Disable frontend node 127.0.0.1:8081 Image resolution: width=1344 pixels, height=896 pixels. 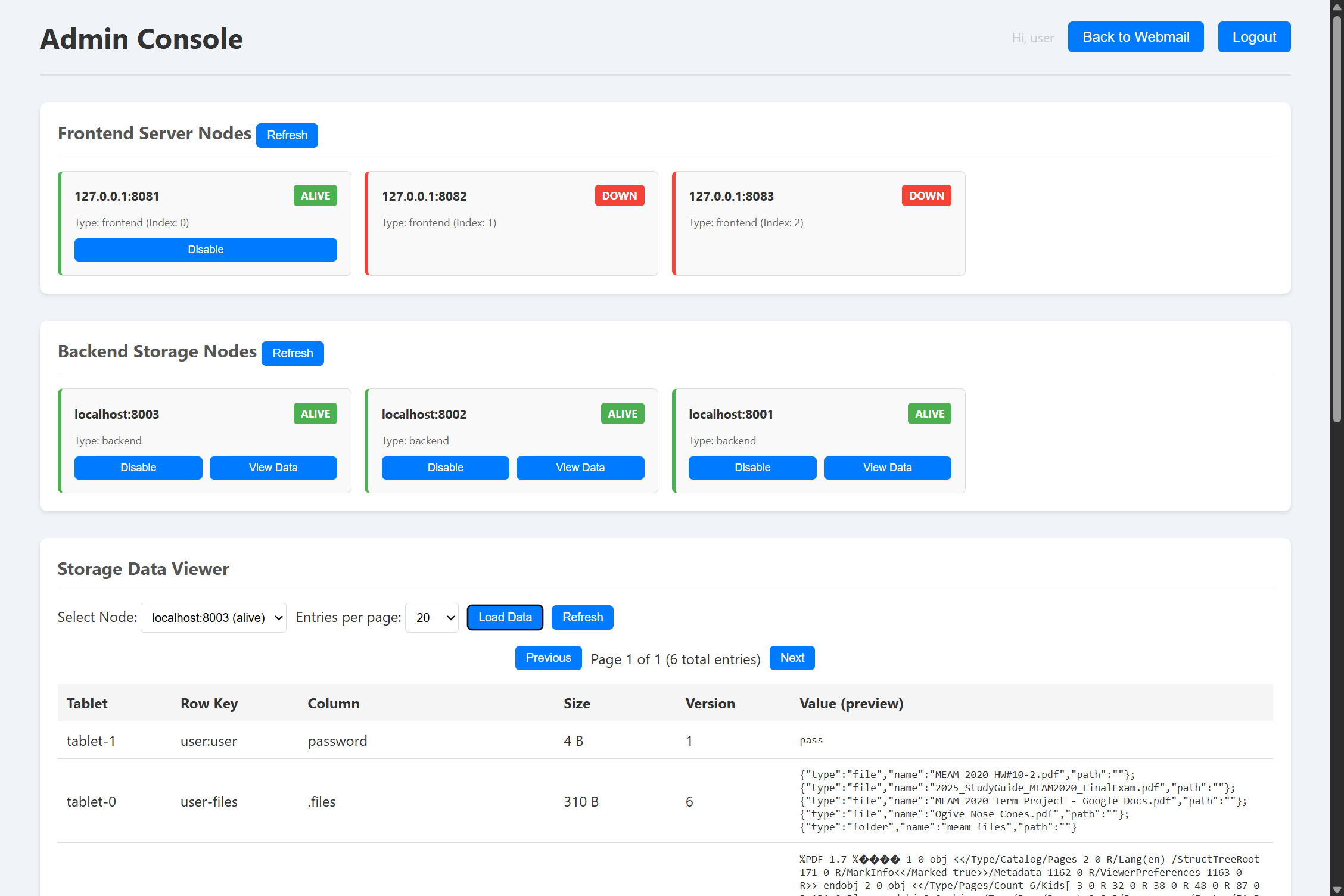[x=206, y=250]
